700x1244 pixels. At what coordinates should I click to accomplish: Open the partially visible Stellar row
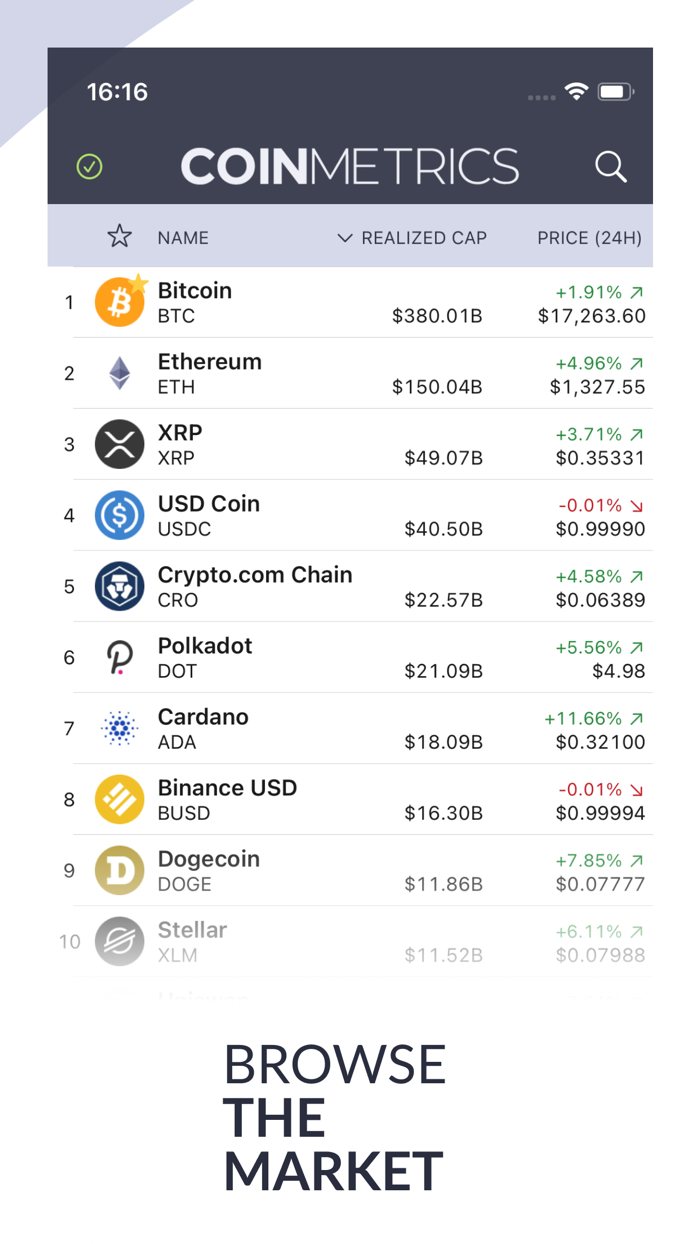click(300, 941)
